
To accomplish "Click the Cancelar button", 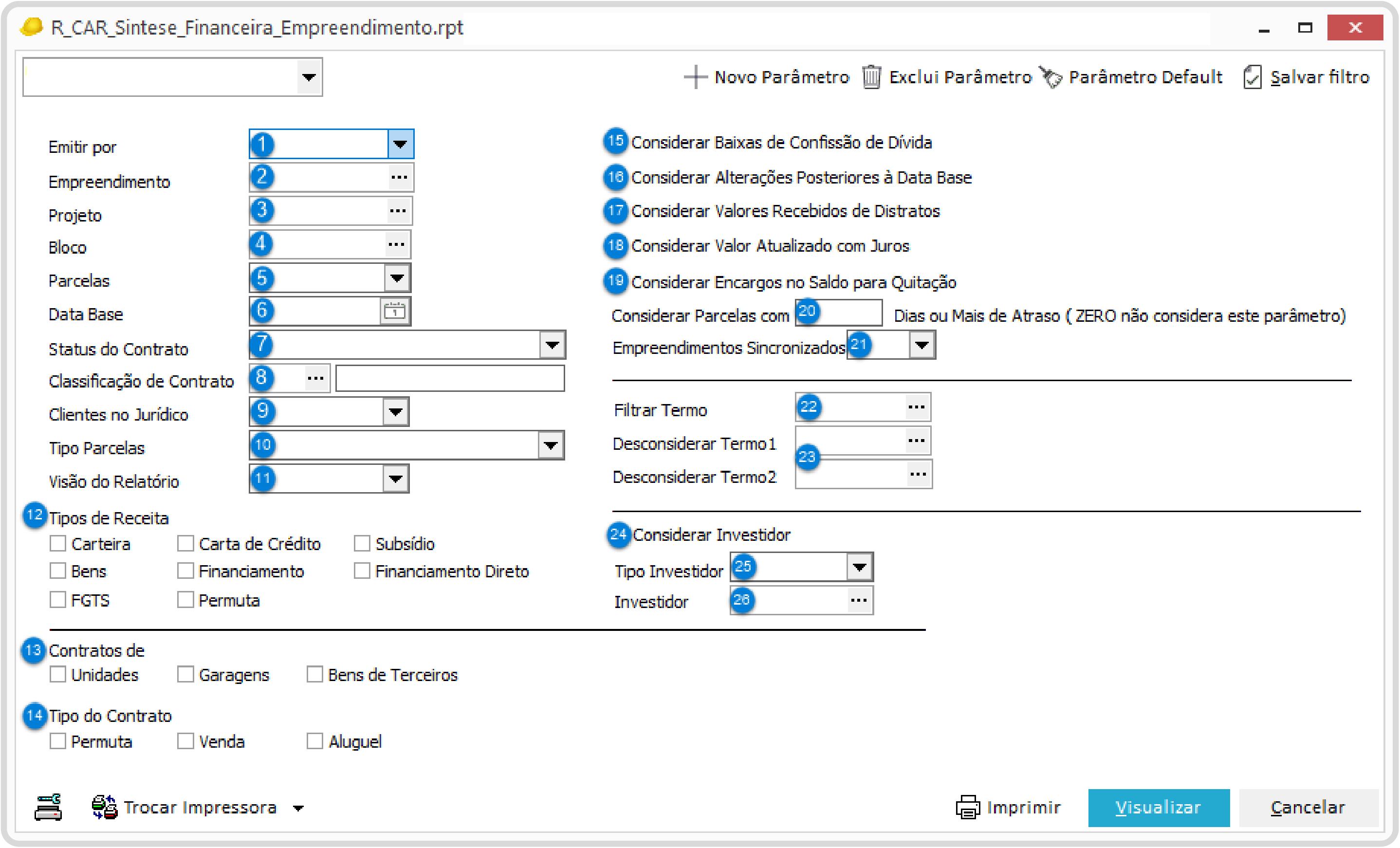I will coord(1308,807).
